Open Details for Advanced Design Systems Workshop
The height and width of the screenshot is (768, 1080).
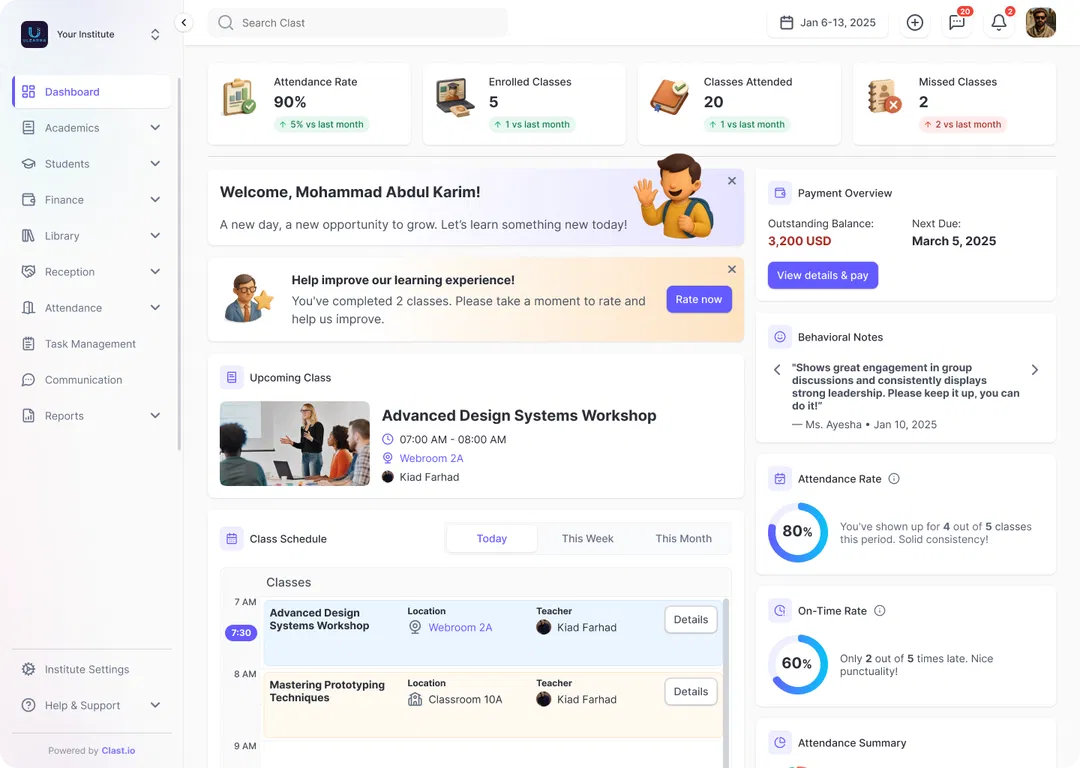691,620
